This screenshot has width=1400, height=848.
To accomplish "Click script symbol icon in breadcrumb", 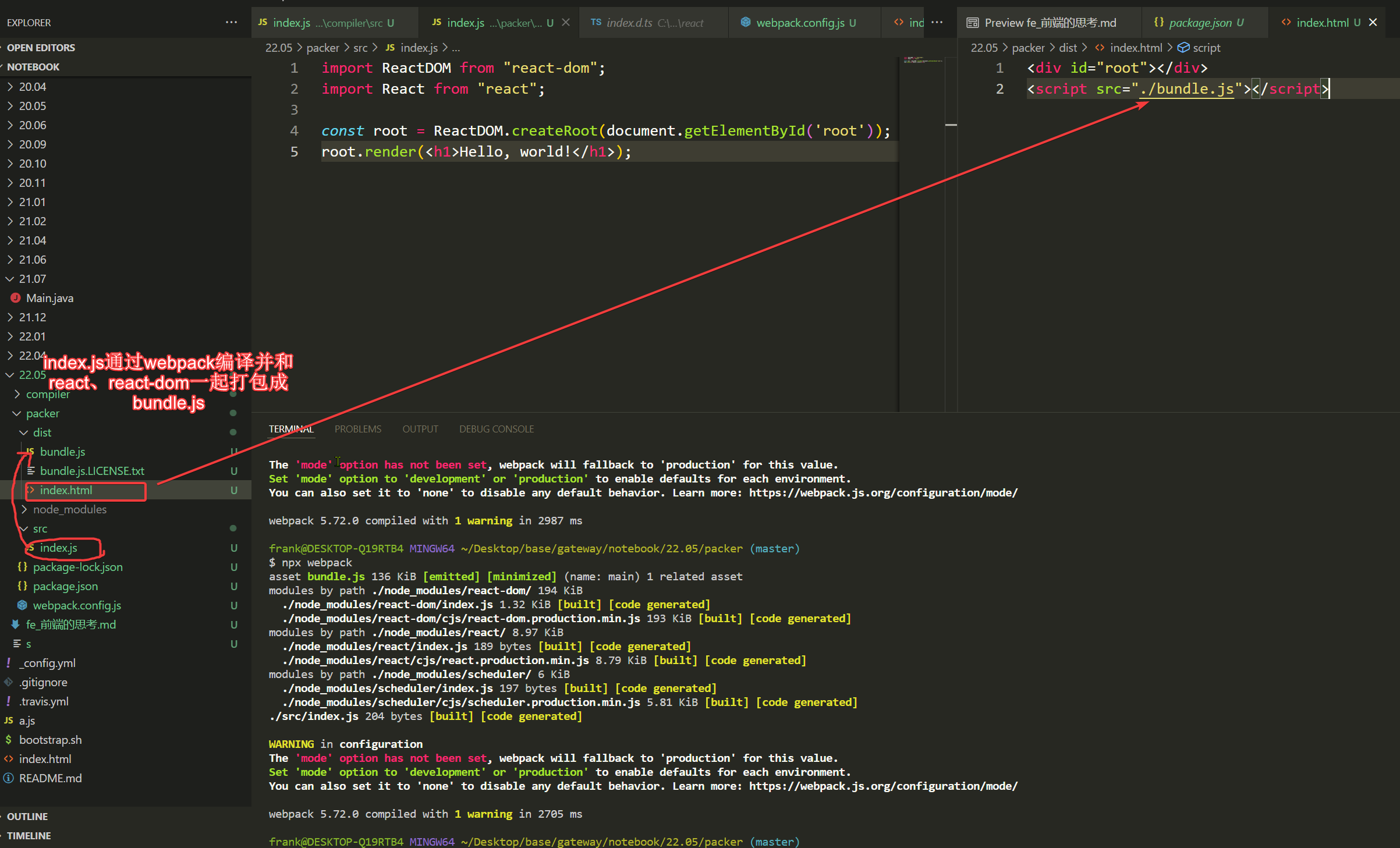I will click(1183, 48).
